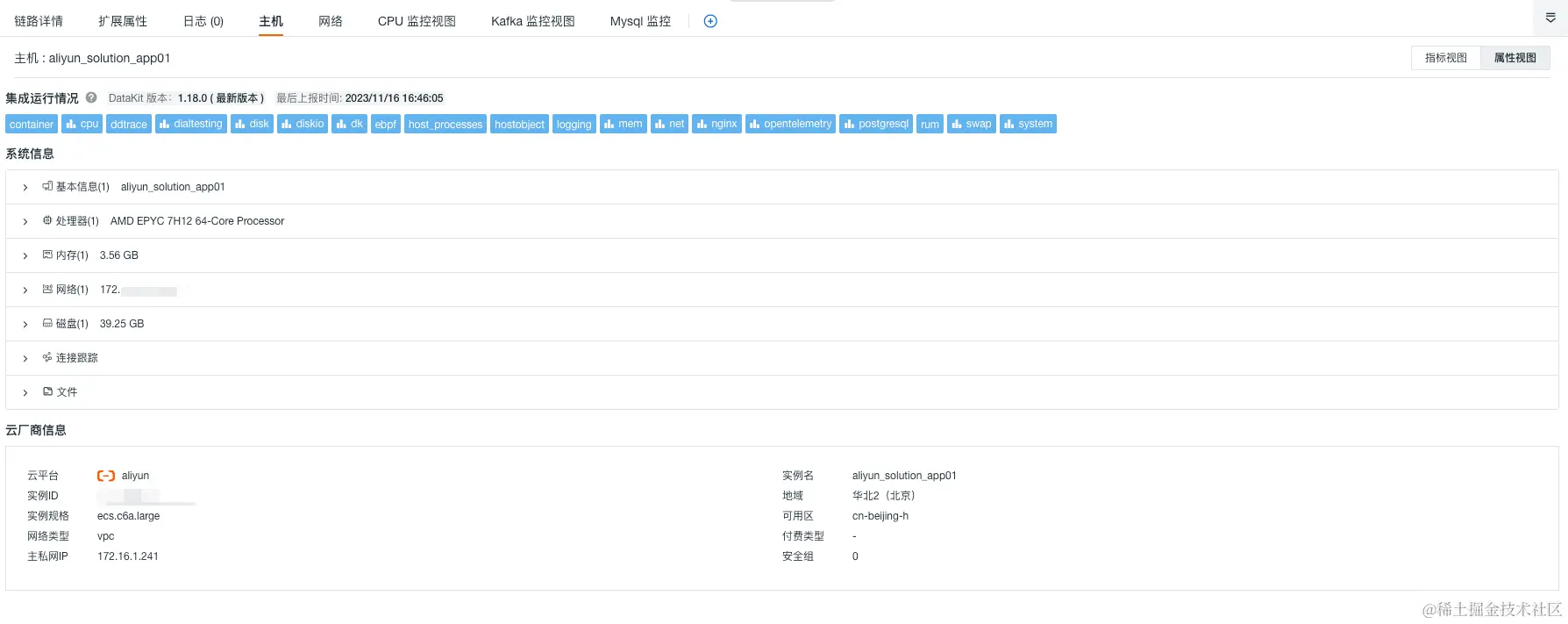
Task: Click the add tab plus icon
Action: tap(710, 21)
